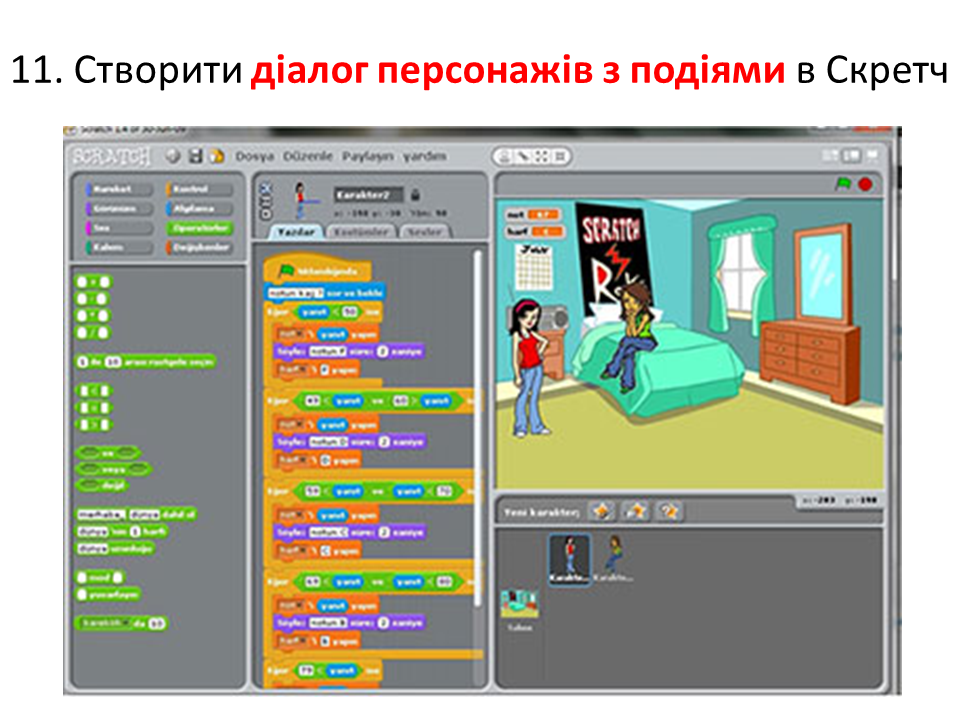Click the purple söyle 'notun F' say block
Image resolution: width=960 pixels, height=720 pixels.
pyautogui.click(x=349, y=351)
